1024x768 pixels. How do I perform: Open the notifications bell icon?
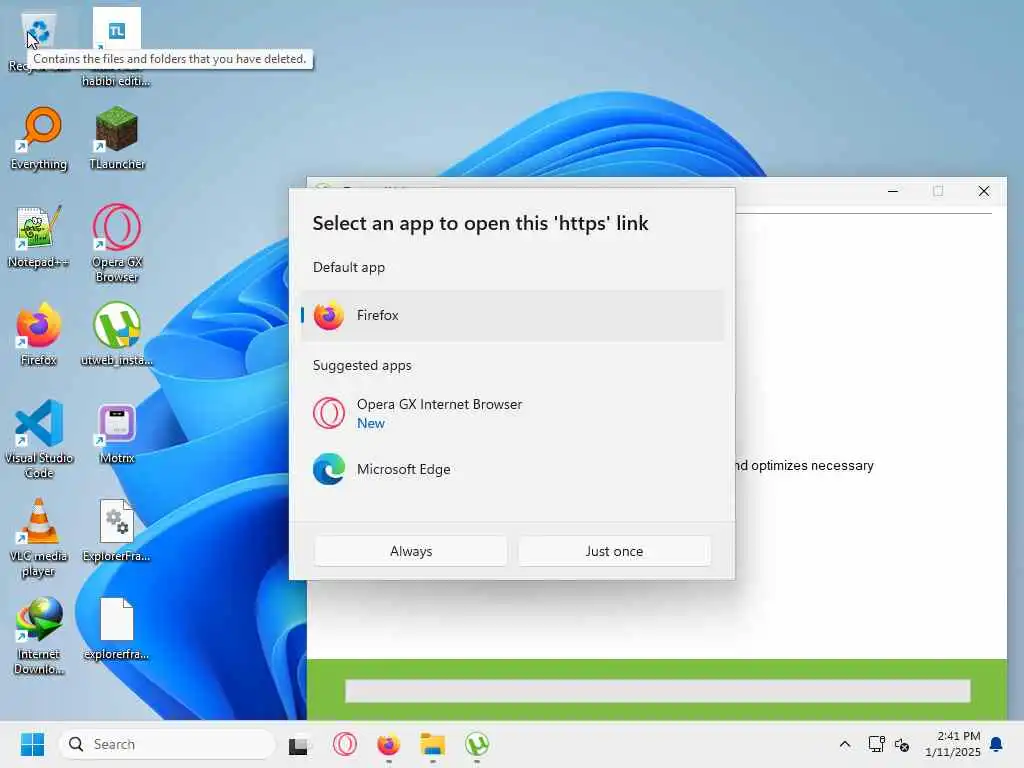[997, 744]
